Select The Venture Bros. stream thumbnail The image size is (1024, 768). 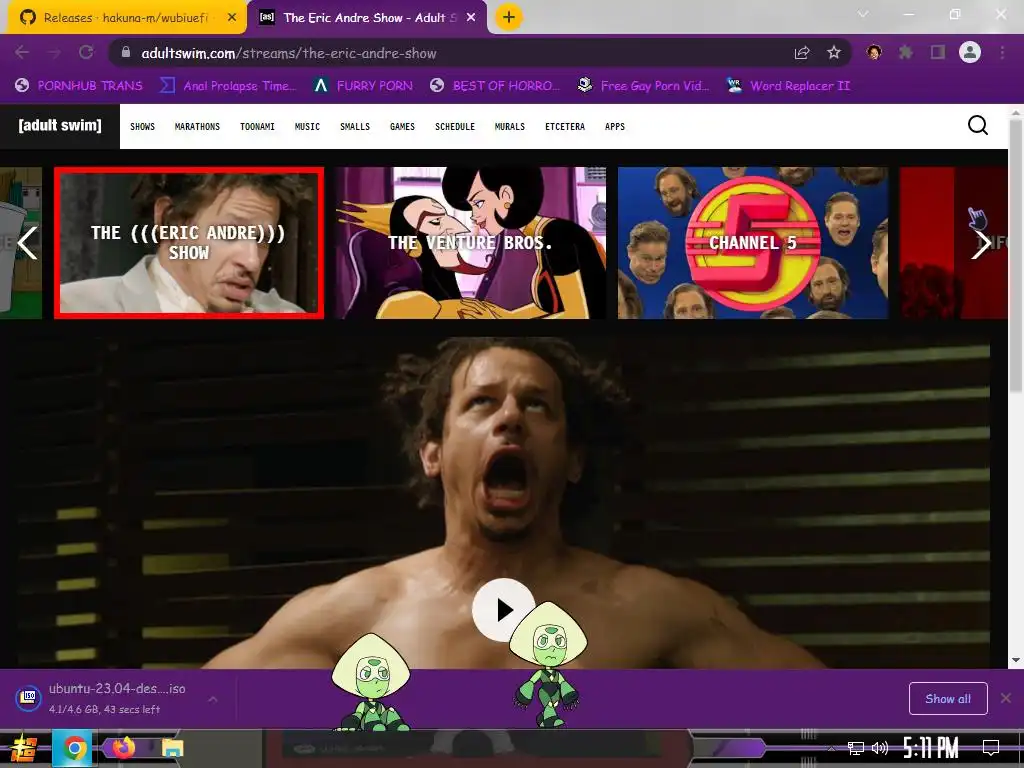pyautogui.click(x=471, y=243)
